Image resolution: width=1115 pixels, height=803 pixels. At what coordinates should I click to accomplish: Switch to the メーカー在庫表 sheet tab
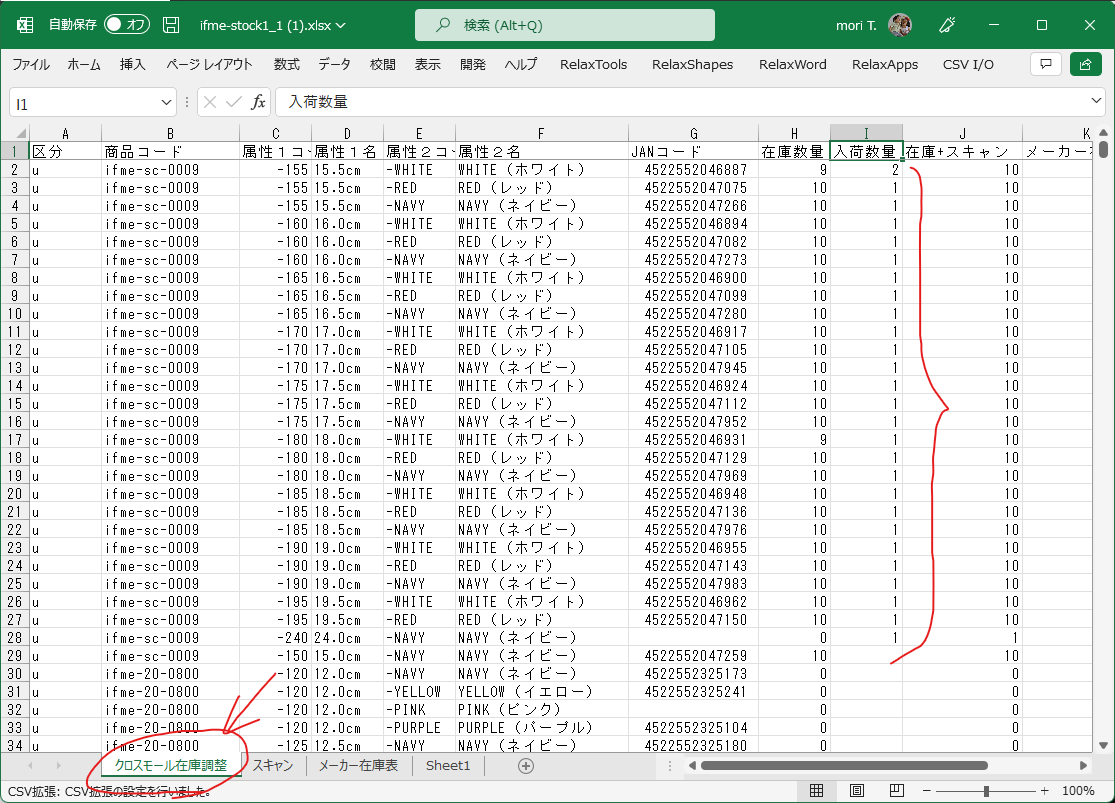[358, 766]
